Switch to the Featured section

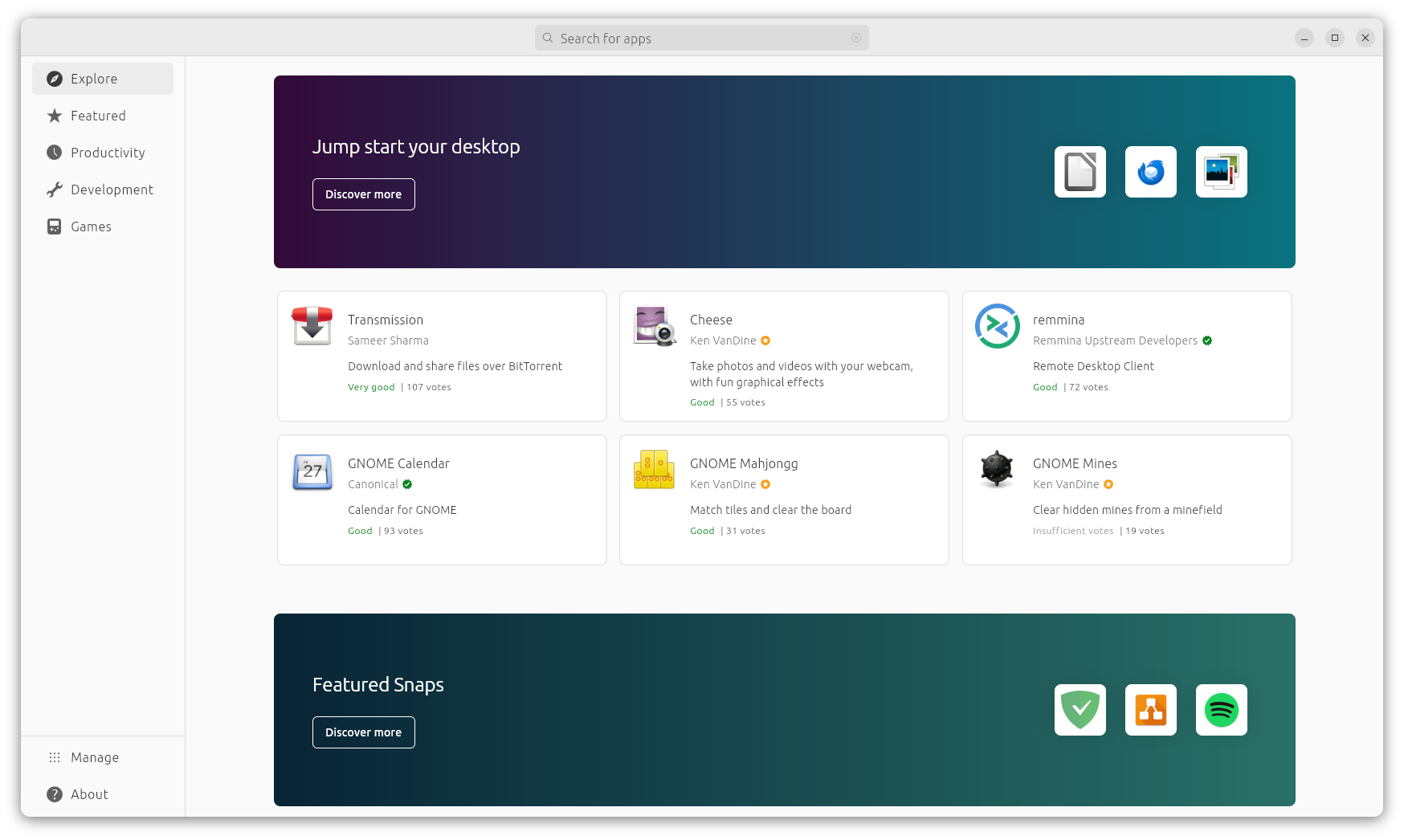click(x=98, y=116)
